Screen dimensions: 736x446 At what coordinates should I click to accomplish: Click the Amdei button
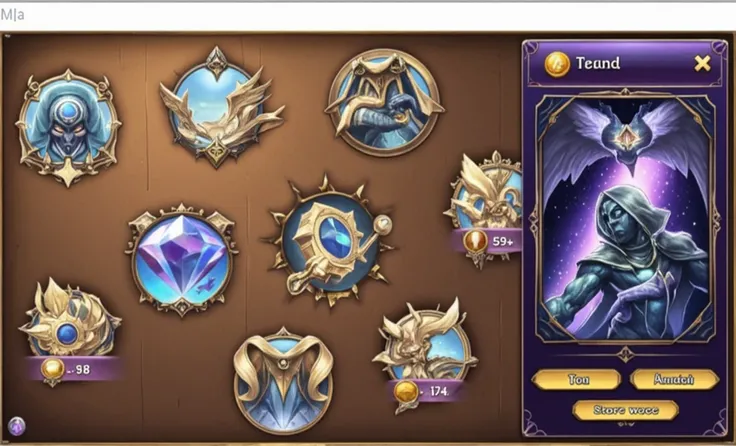point(674,379)
